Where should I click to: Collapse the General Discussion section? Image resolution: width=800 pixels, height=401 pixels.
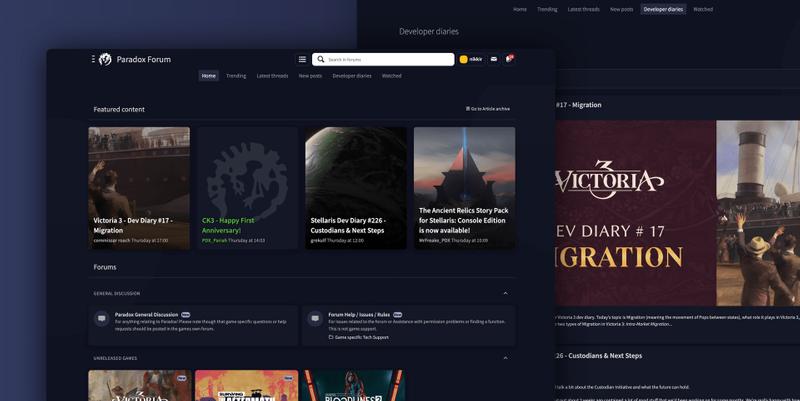pyautogui.click(x=505, y=293)
